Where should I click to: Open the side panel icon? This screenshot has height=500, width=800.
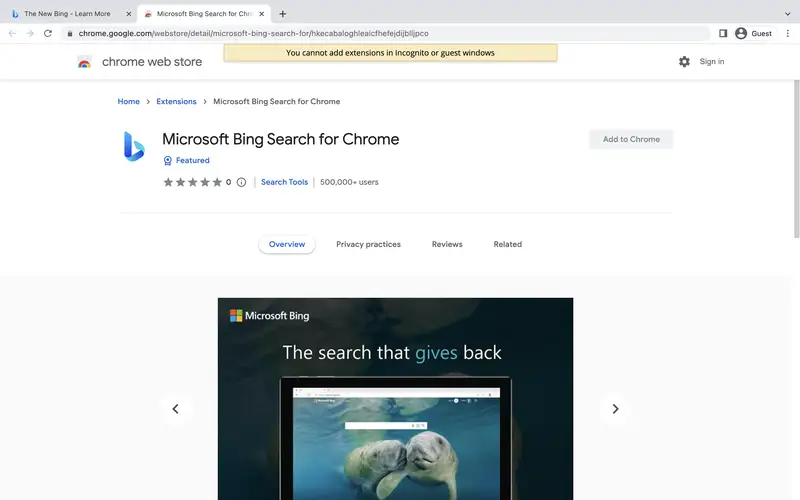tap(723, 33)
